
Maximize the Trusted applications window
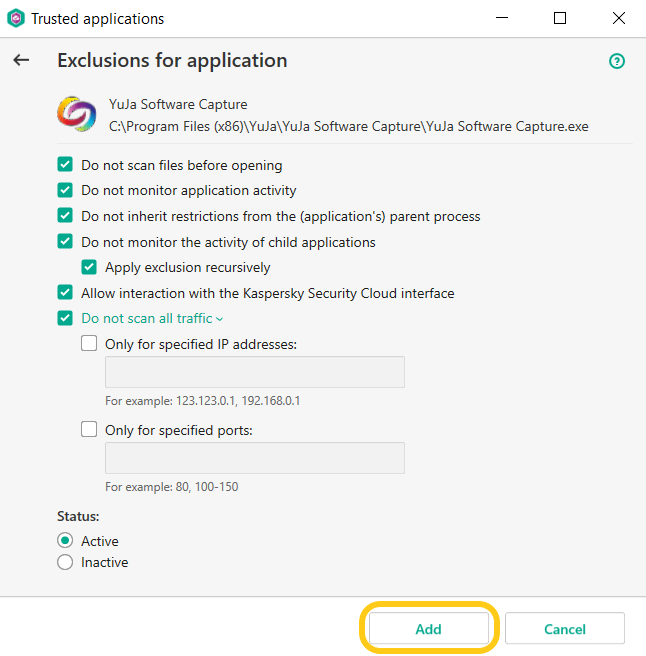click(560, 18)
